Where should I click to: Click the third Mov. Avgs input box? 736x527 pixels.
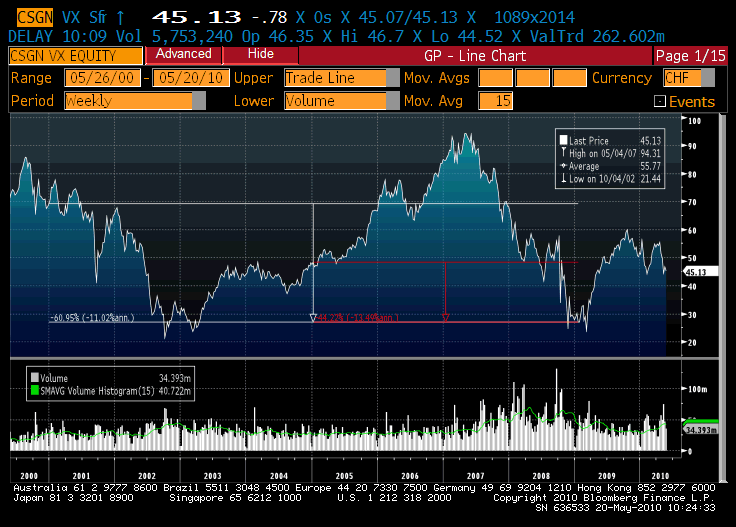click(x=569, y=78)
